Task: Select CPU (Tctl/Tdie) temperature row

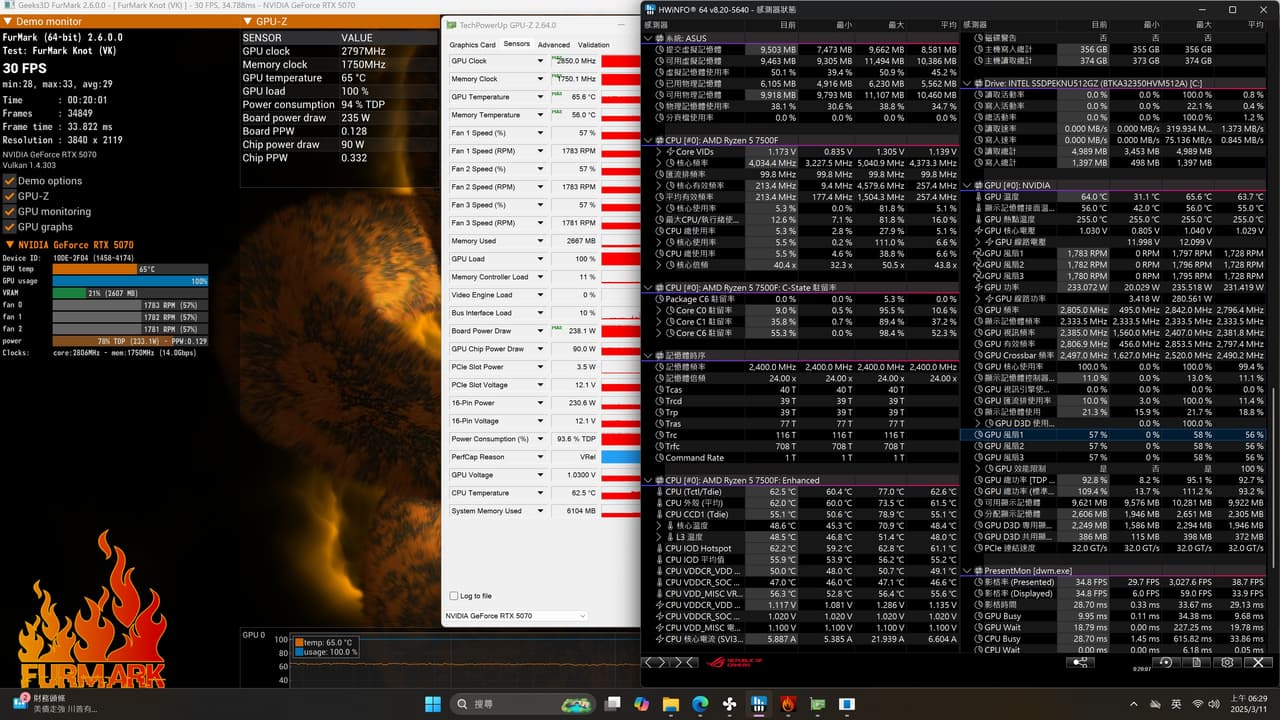Action: 802,492
